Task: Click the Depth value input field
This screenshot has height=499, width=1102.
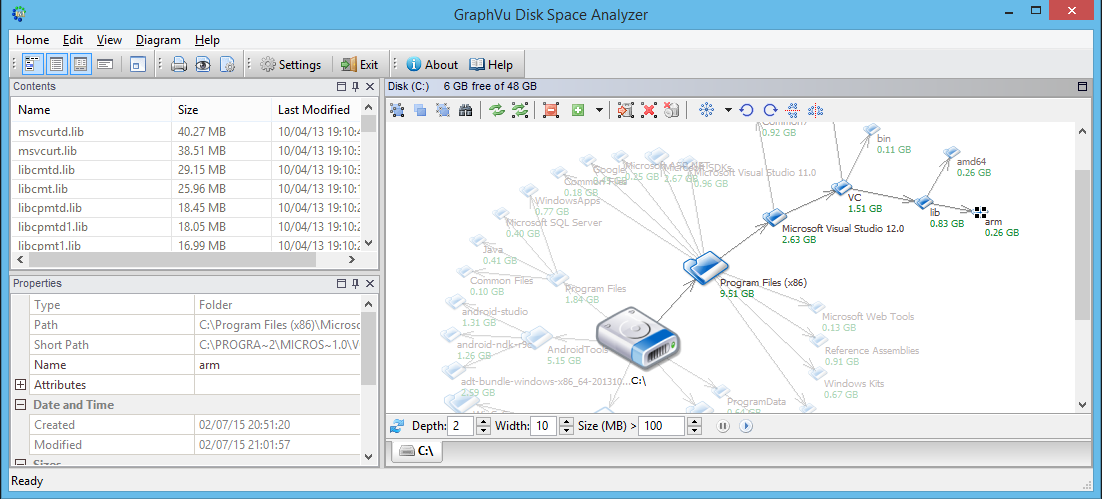Action: [x=460, y=426]
